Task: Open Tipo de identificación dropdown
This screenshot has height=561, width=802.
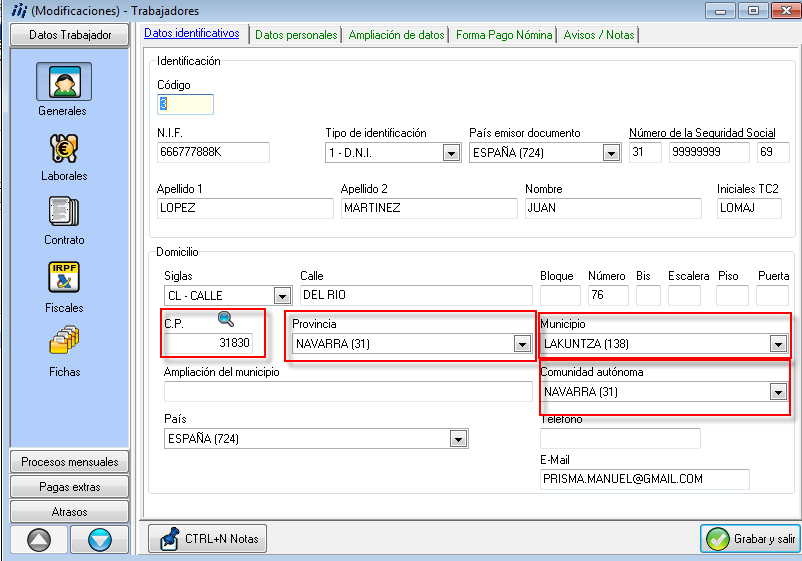Action: pyautogui.click(x=451, y=153)
